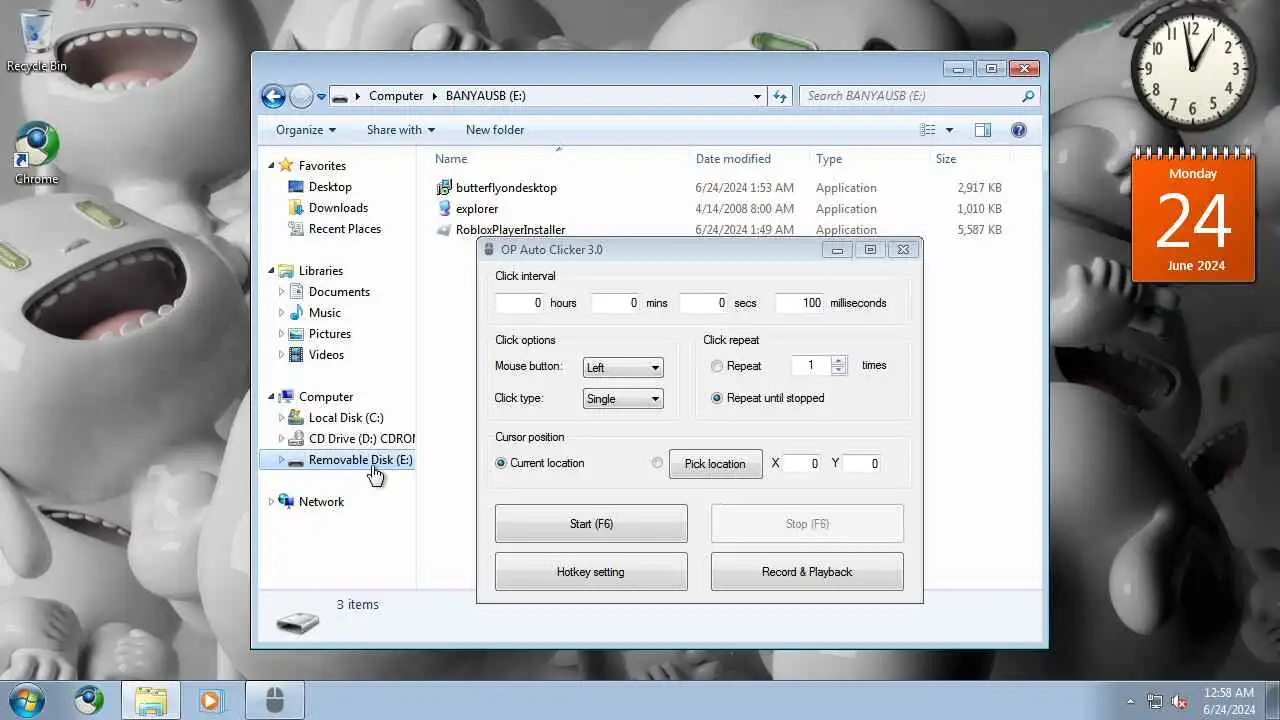
Task: Open Chrome from the taskbar
Action: click(x=89, y=700)
